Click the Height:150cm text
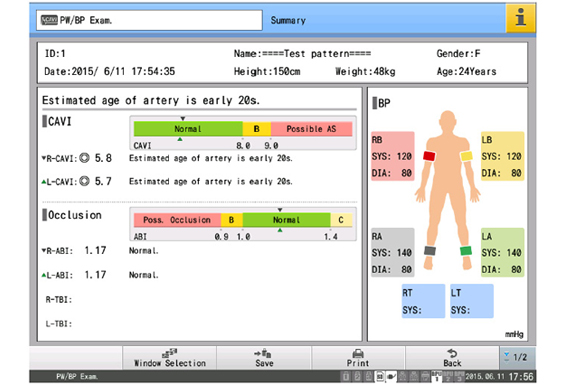565x385 pixels. click(267, 71)
